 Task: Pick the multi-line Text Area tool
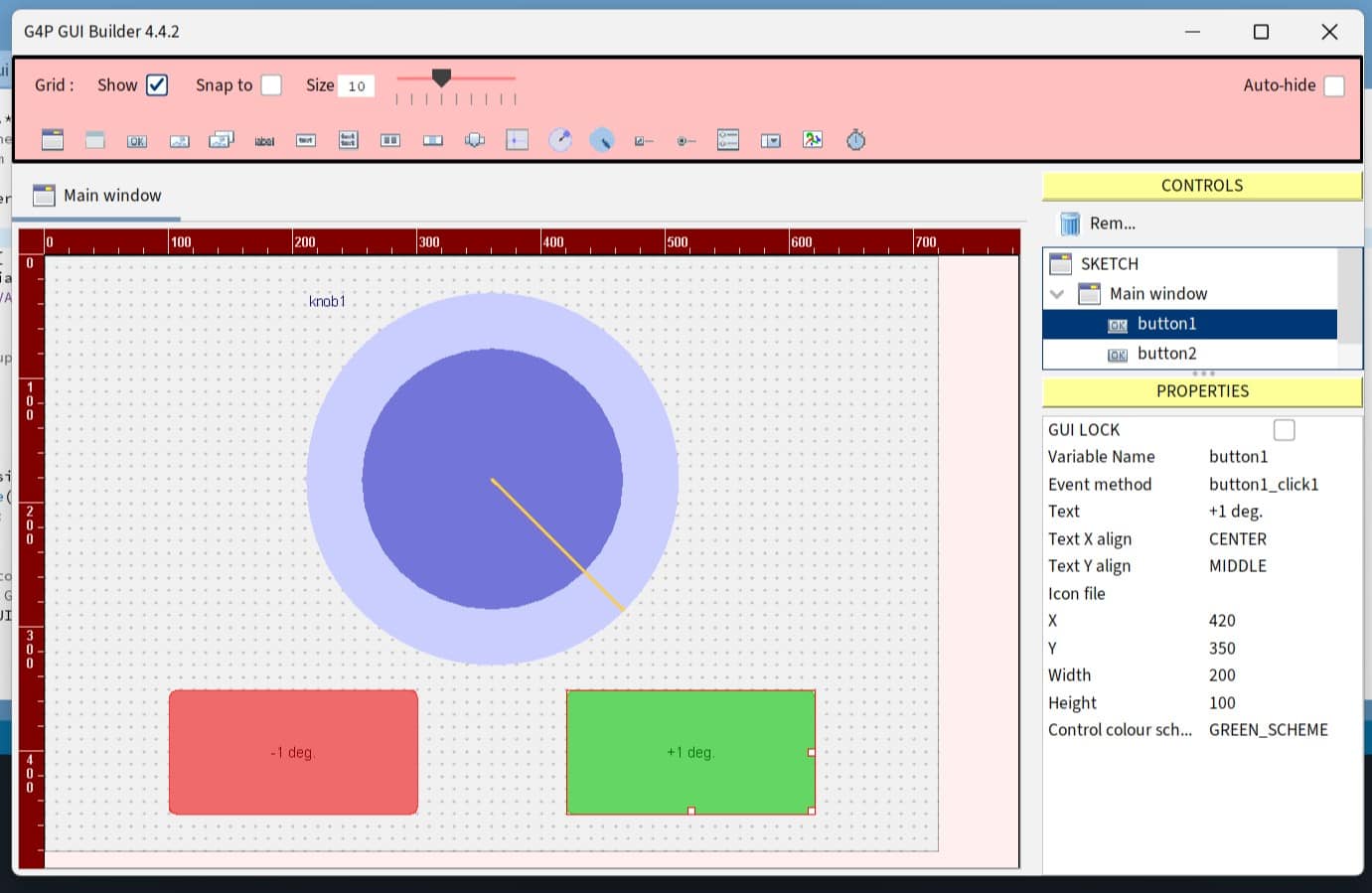[x=348, y=140]
